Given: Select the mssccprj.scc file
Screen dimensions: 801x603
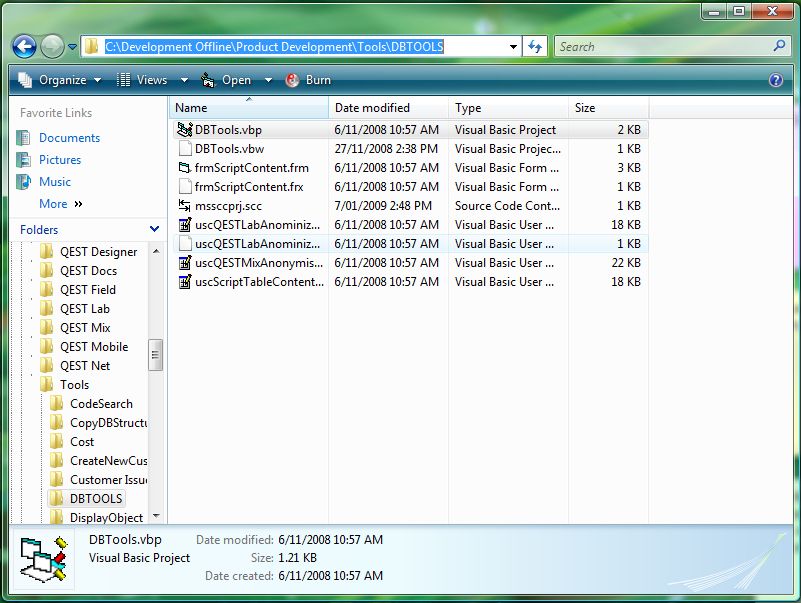Looking at the screenshot, I should (x=228, y=206).
